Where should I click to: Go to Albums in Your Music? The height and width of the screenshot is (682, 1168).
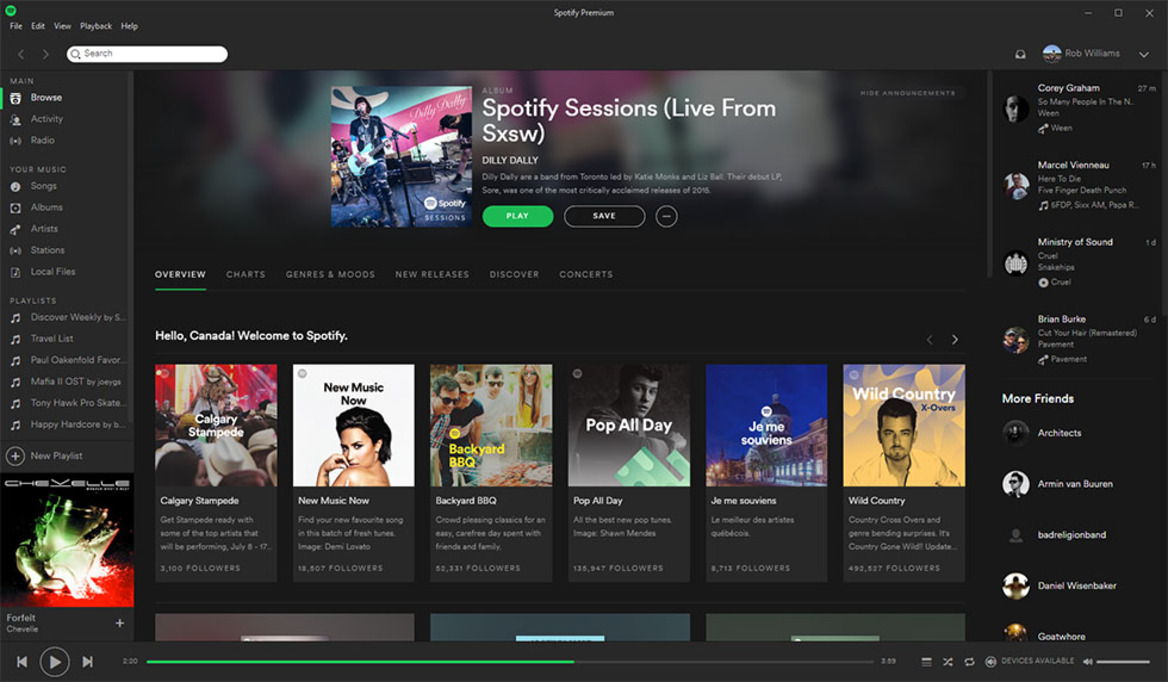46,208
